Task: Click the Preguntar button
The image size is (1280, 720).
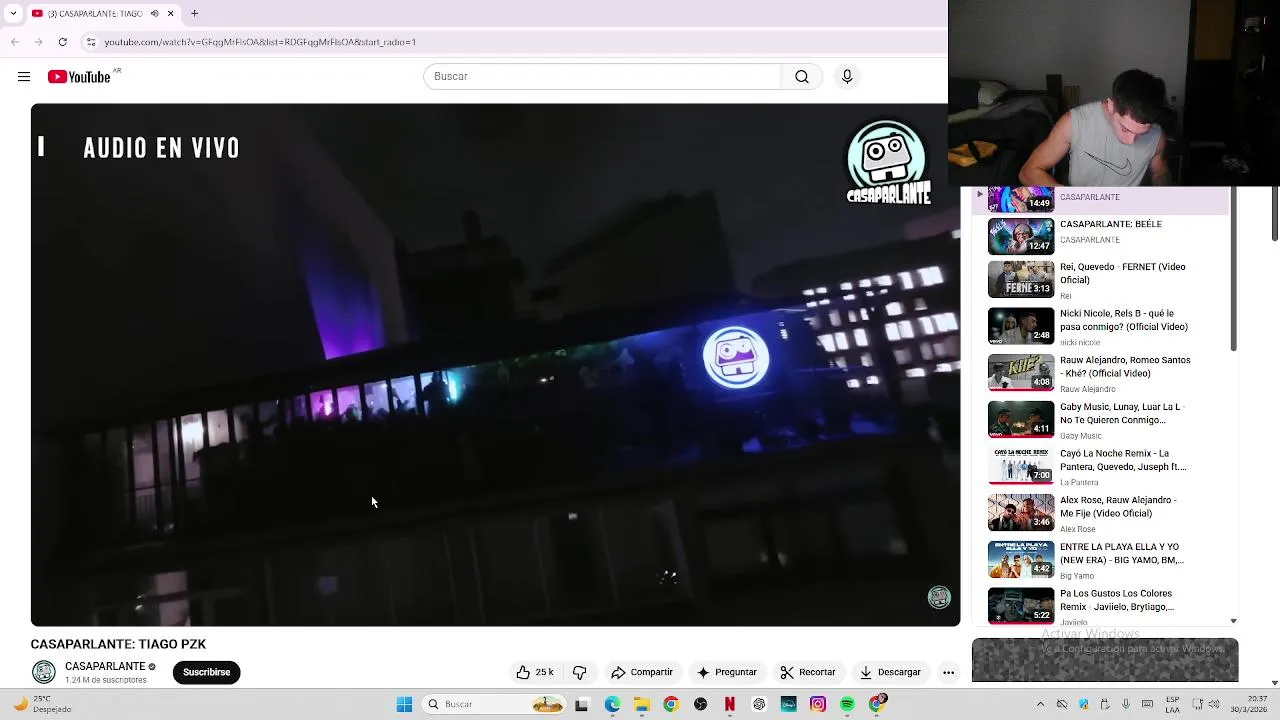Action: tap(727, 672)
